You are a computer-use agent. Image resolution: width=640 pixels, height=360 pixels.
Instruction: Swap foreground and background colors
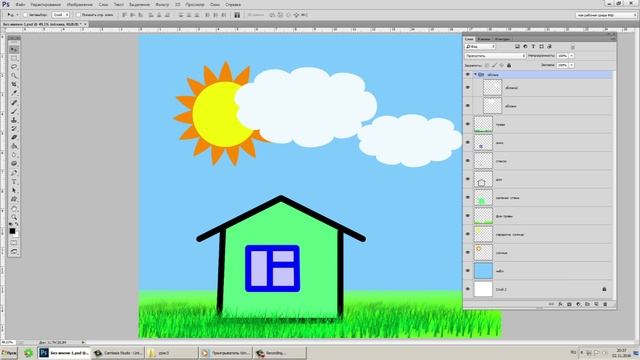[17, 224]
